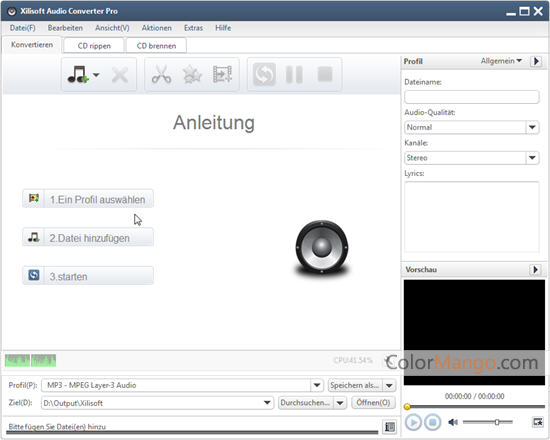Image resolution: width=550 pixels, height=440 pixels.
Task: Click 2.Datei hinzufügen button
Action: point(88,238)
